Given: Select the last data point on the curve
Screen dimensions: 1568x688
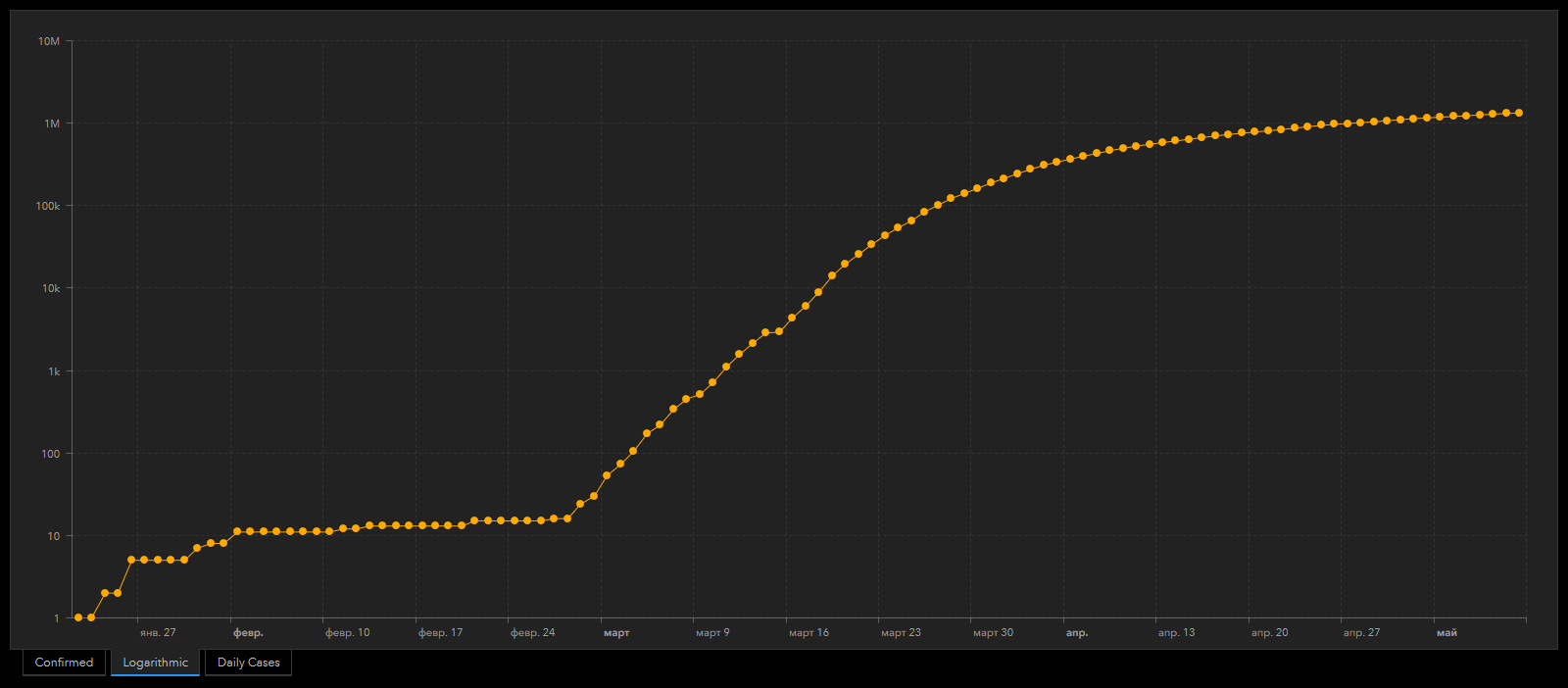Looking at the screenshot, I should point(1519,113).
